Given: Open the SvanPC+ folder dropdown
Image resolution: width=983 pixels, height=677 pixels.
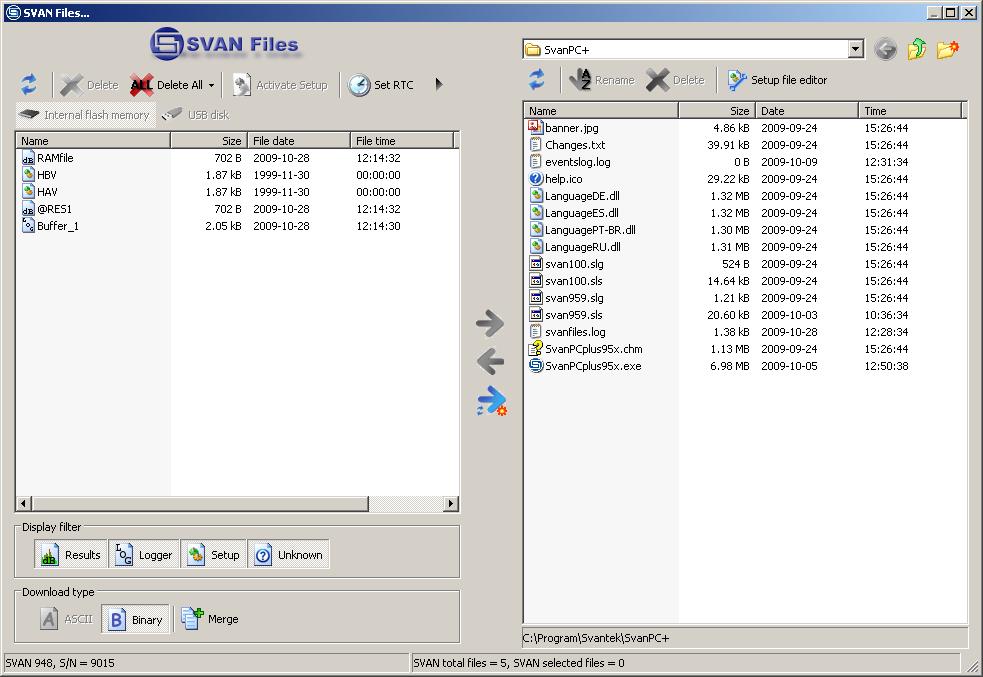Looking at the screenshot, I should coord(855,49).
